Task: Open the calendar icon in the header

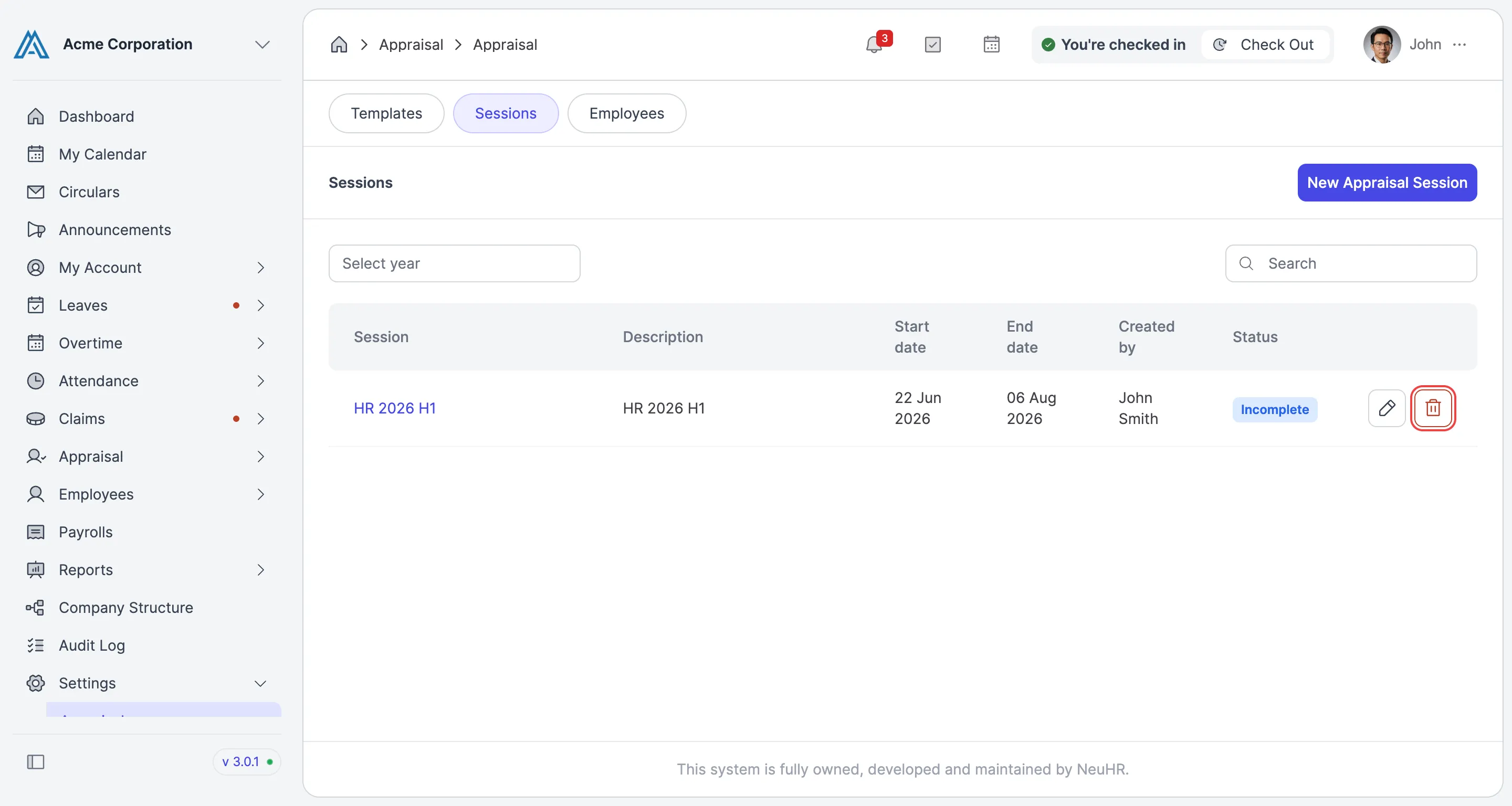Action: click(x=991, y=45)
